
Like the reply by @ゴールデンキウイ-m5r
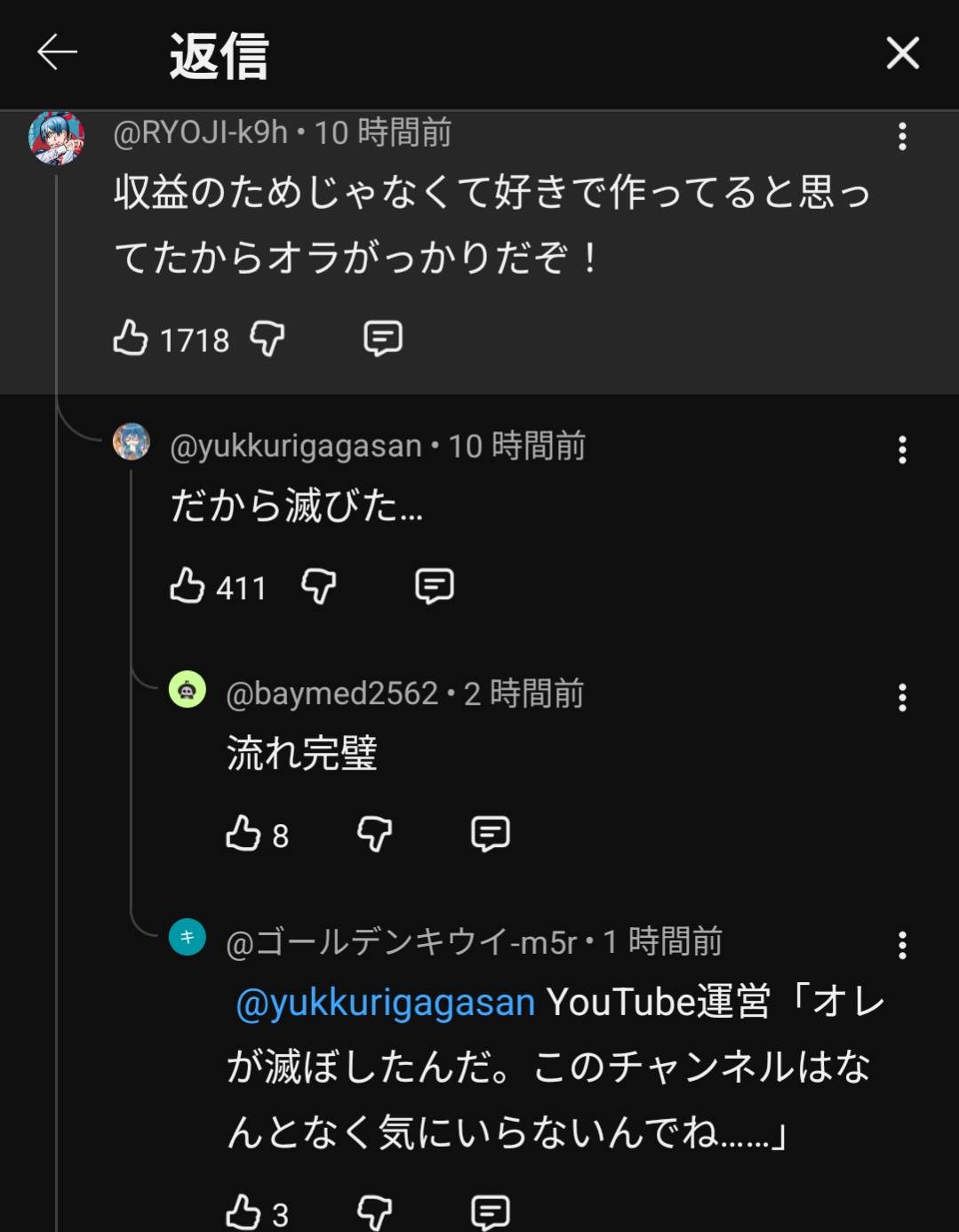click(x=244, y=1212)
